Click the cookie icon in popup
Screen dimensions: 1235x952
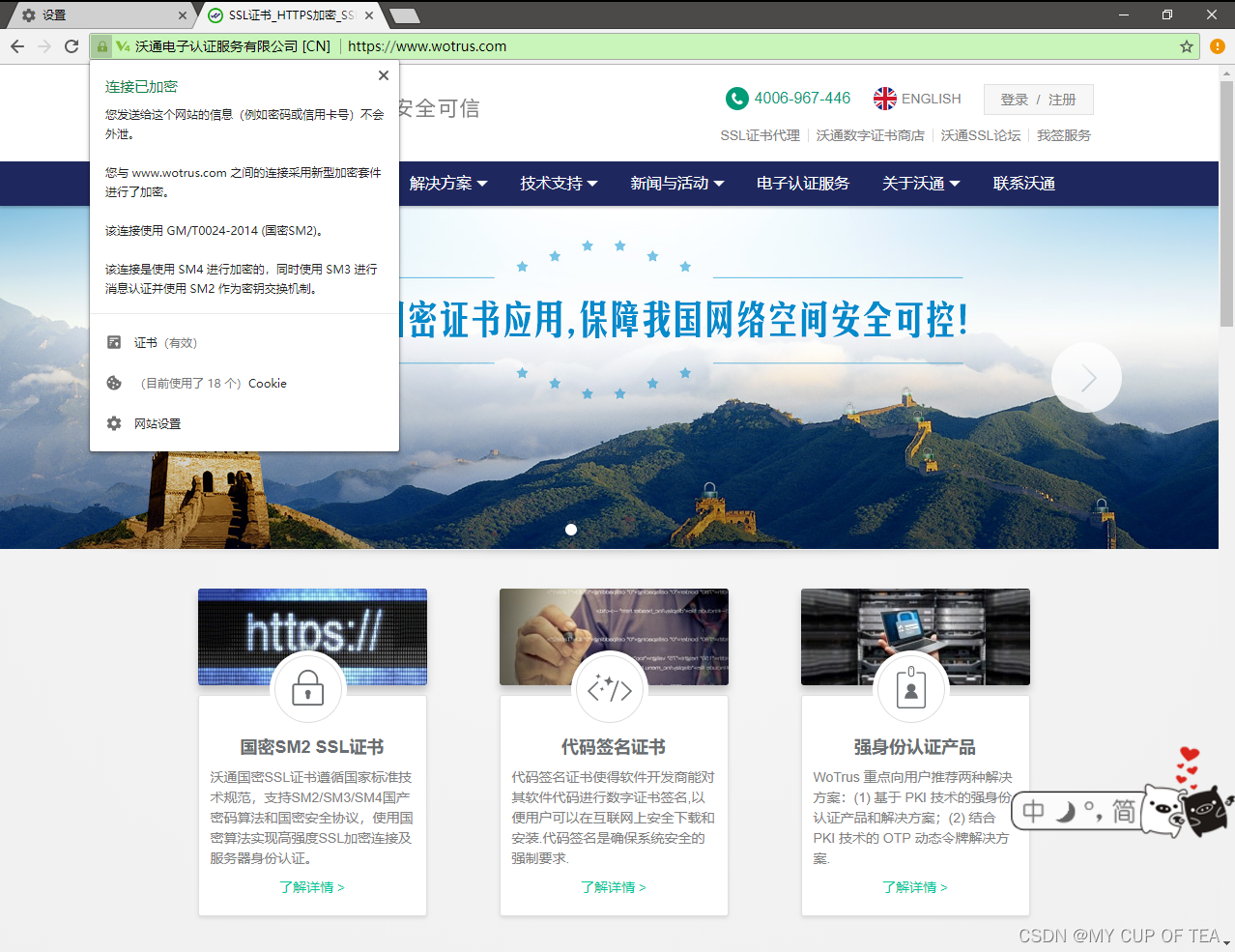coord(114,383)
